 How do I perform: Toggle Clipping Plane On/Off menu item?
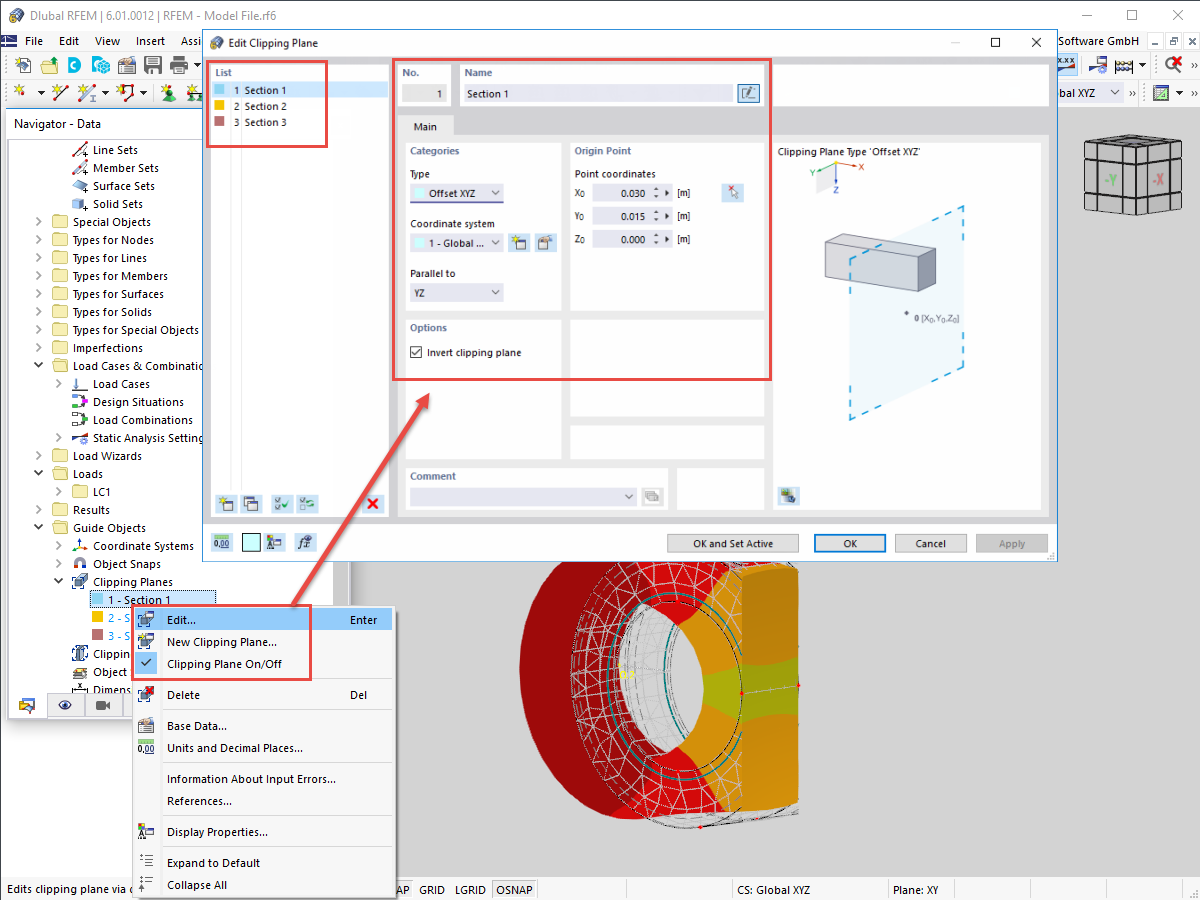tap(224, 664)
